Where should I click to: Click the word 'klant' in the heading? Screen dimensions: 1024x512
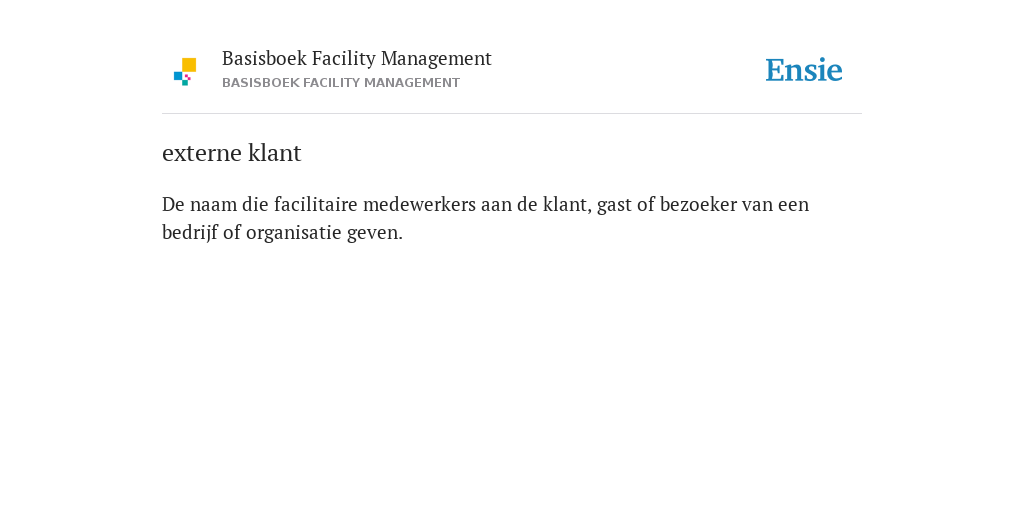click(x=275, y=153)
